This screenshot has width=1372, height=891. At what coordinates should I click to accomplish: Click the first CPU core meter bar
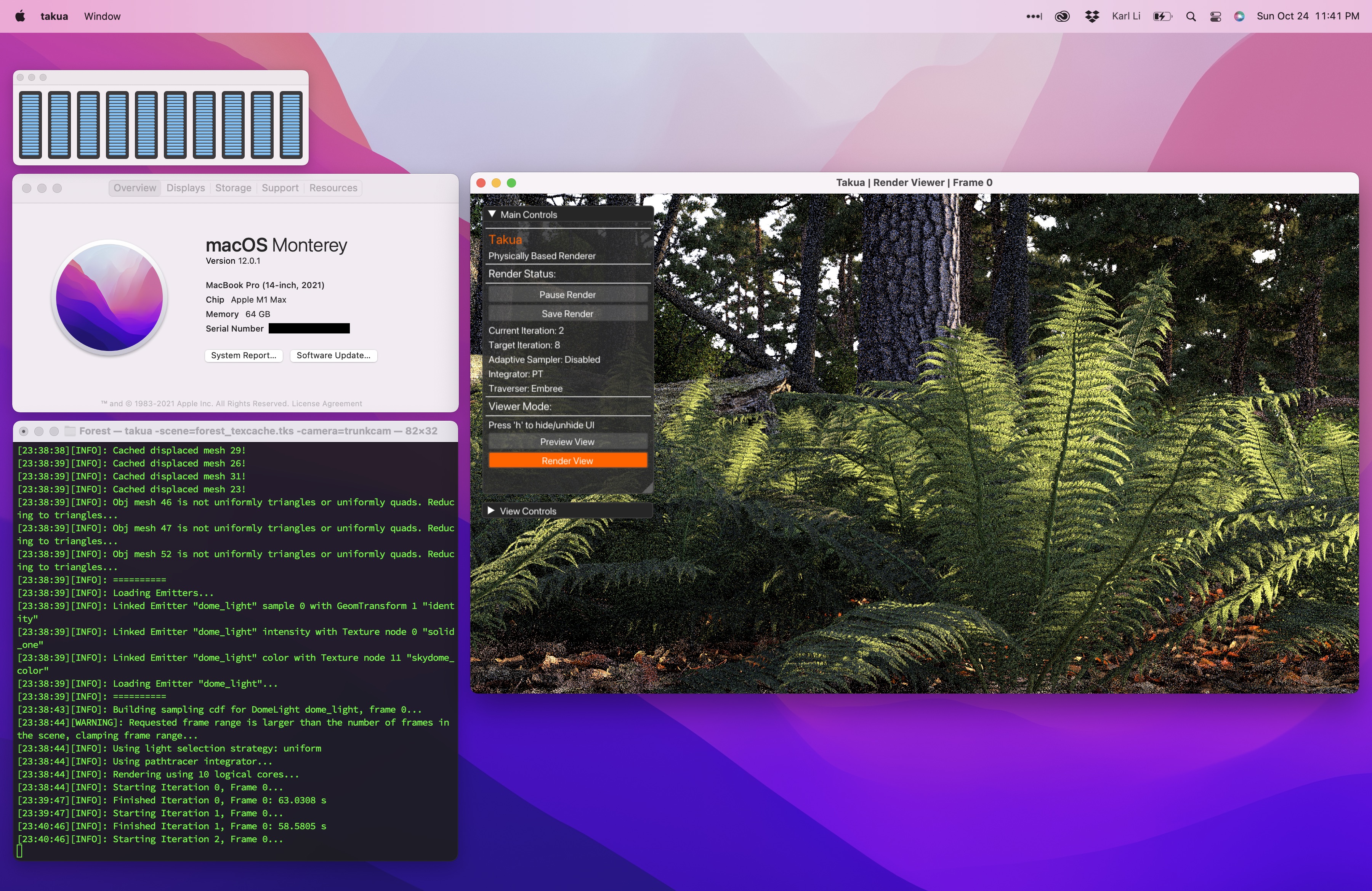pos(30,125)
